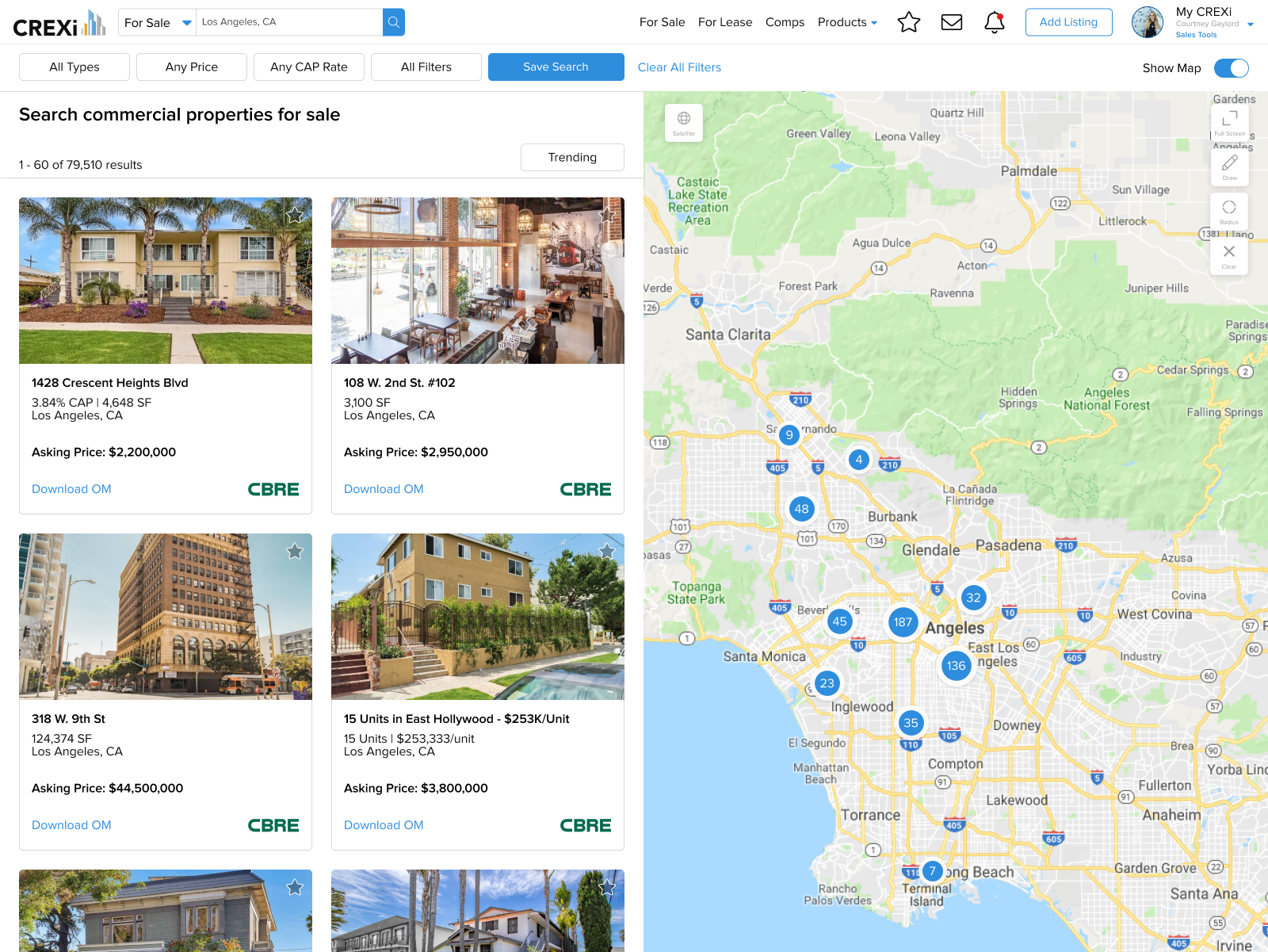Image resolution: width=1268 pixels, height=952 pixels.
Task: Favorite the 1428 Crescent Heights Blvd listing
Action: [295, 215]
